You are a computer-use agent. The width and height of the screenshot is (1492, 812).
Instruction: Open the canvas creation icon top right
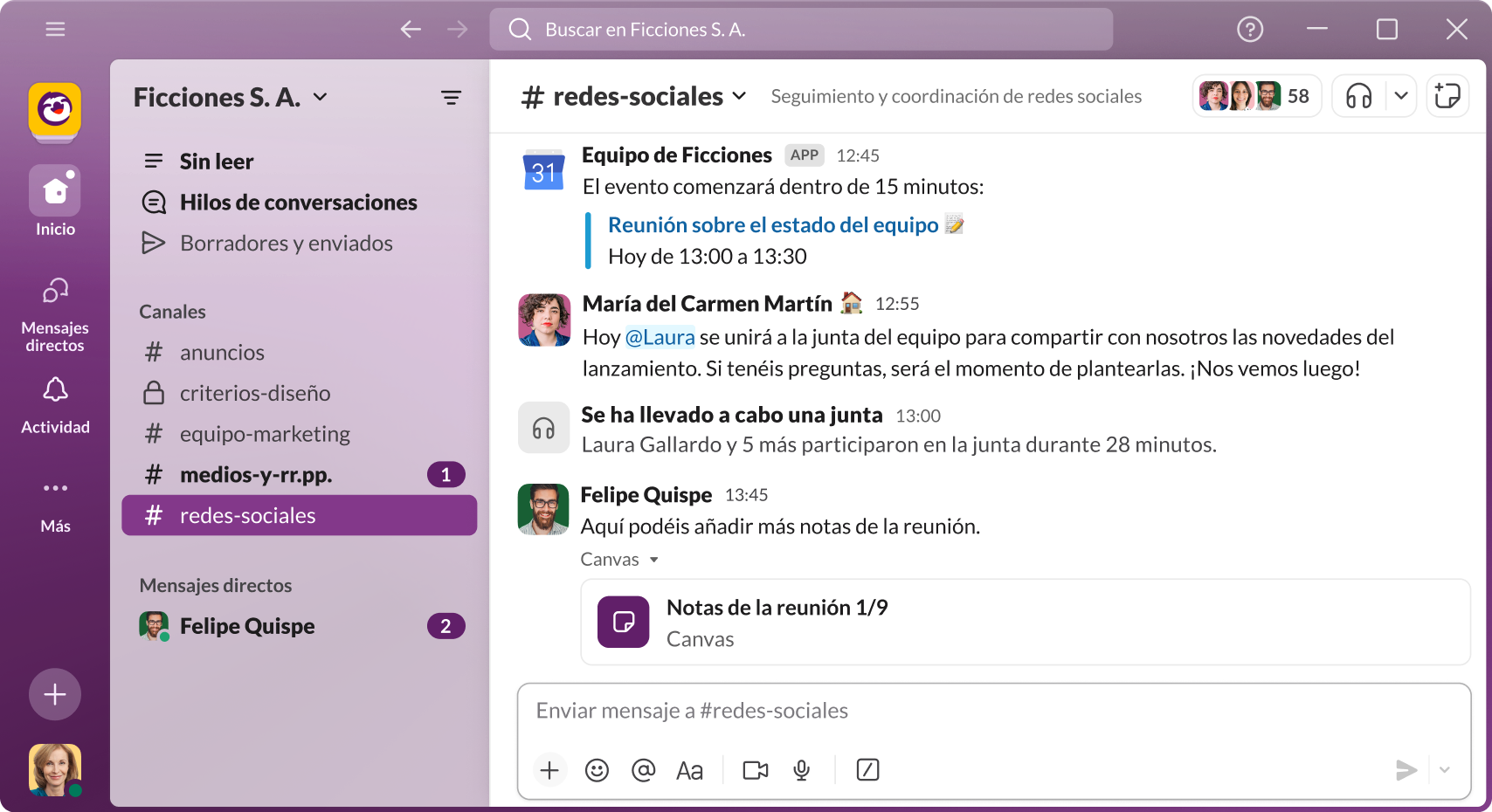click(x=1447, y=96)
